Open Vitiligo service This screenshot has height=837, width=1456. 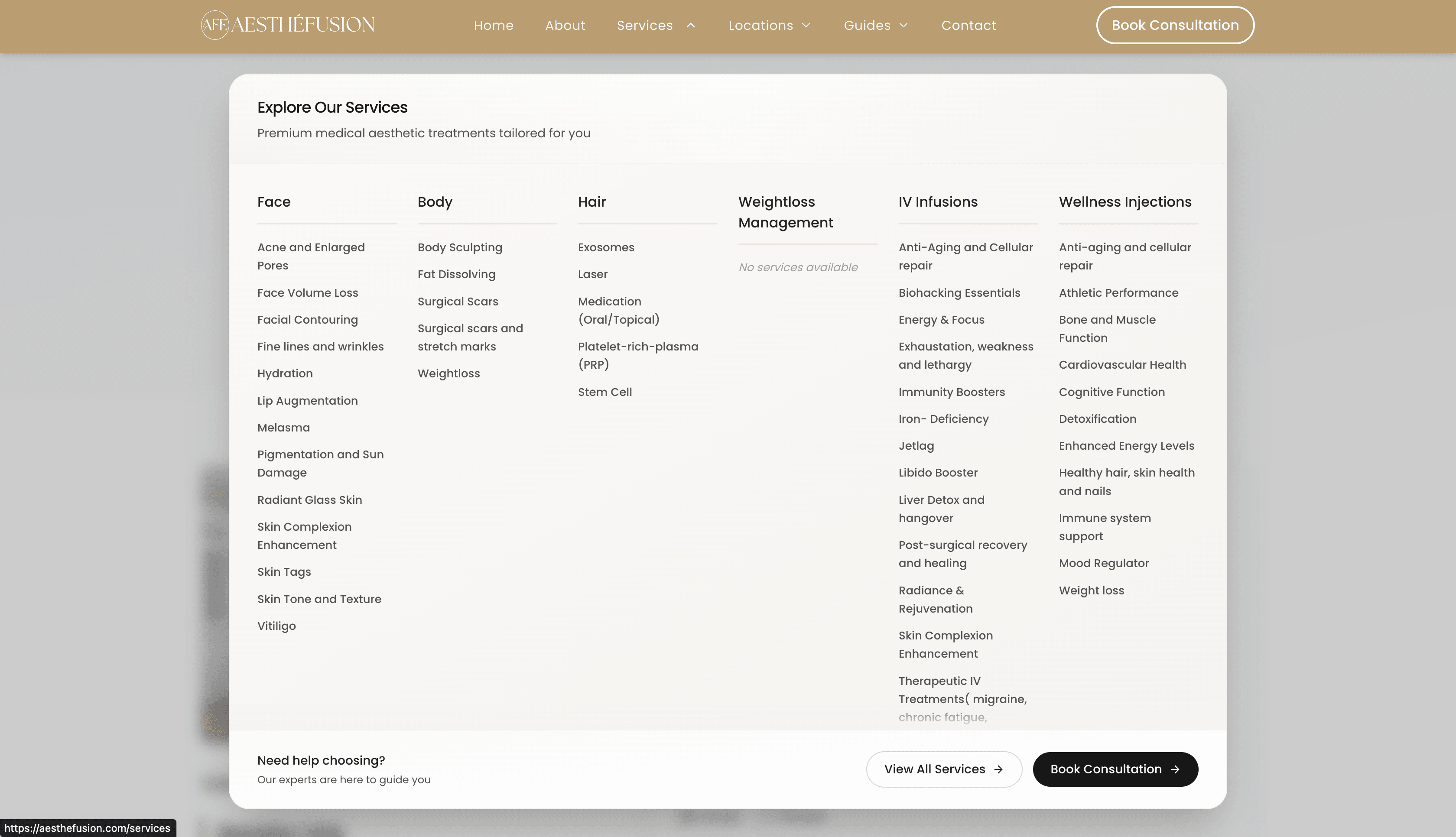276,626
